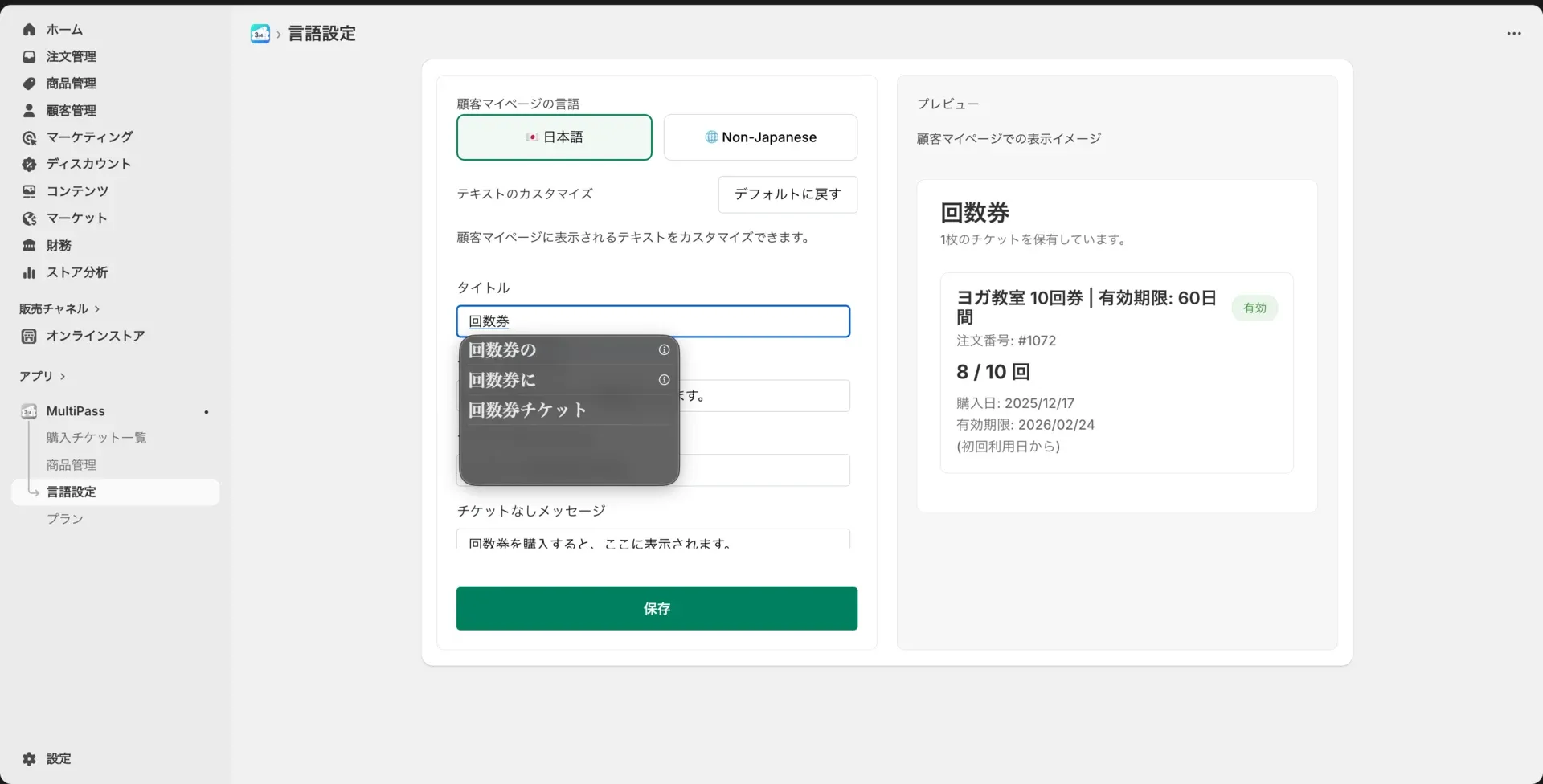This screenshot has height=784, width=1543.
Task: Select 日本語 language option
Action: 555,137
